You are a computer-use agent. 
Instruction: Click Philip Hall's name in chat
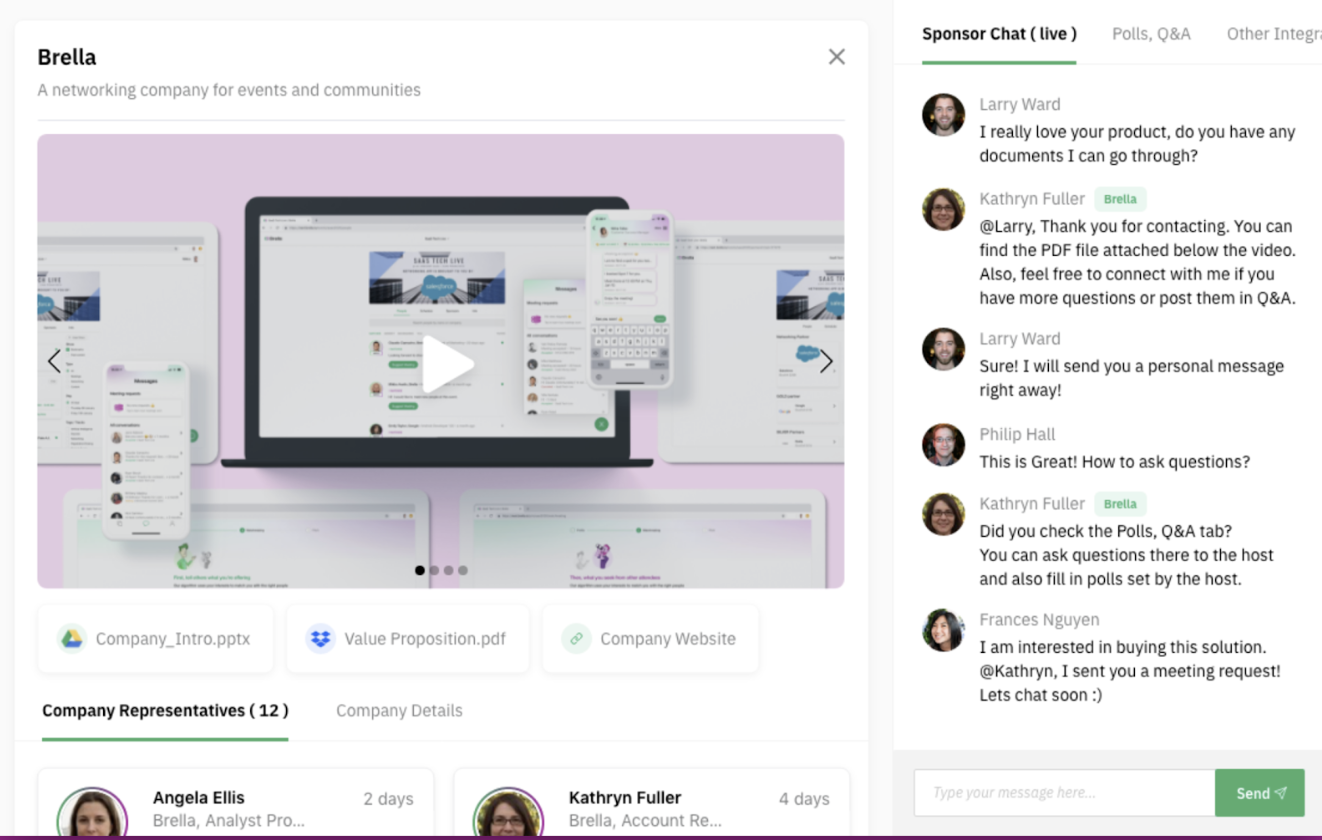[1017, 434]
